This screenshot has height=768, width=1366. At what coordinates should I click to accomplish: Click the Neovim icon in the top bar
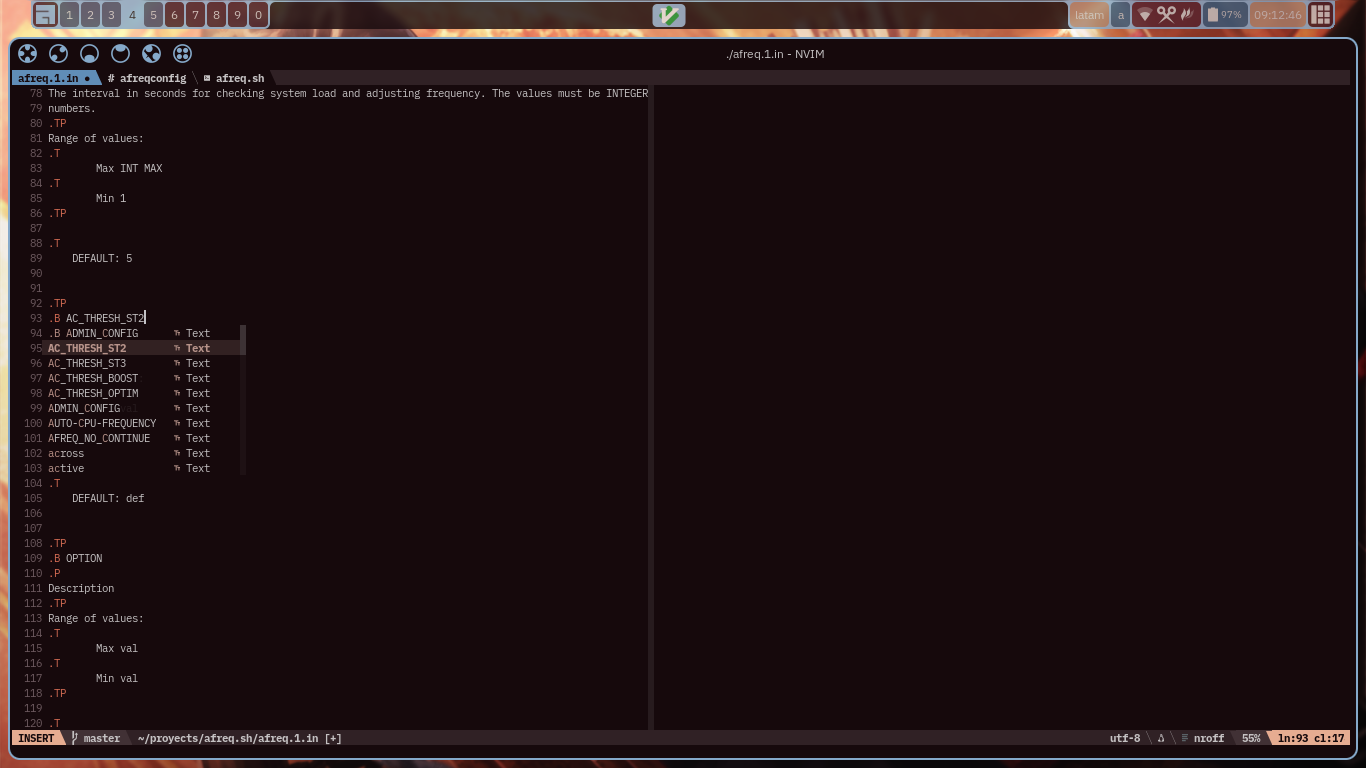669,15
